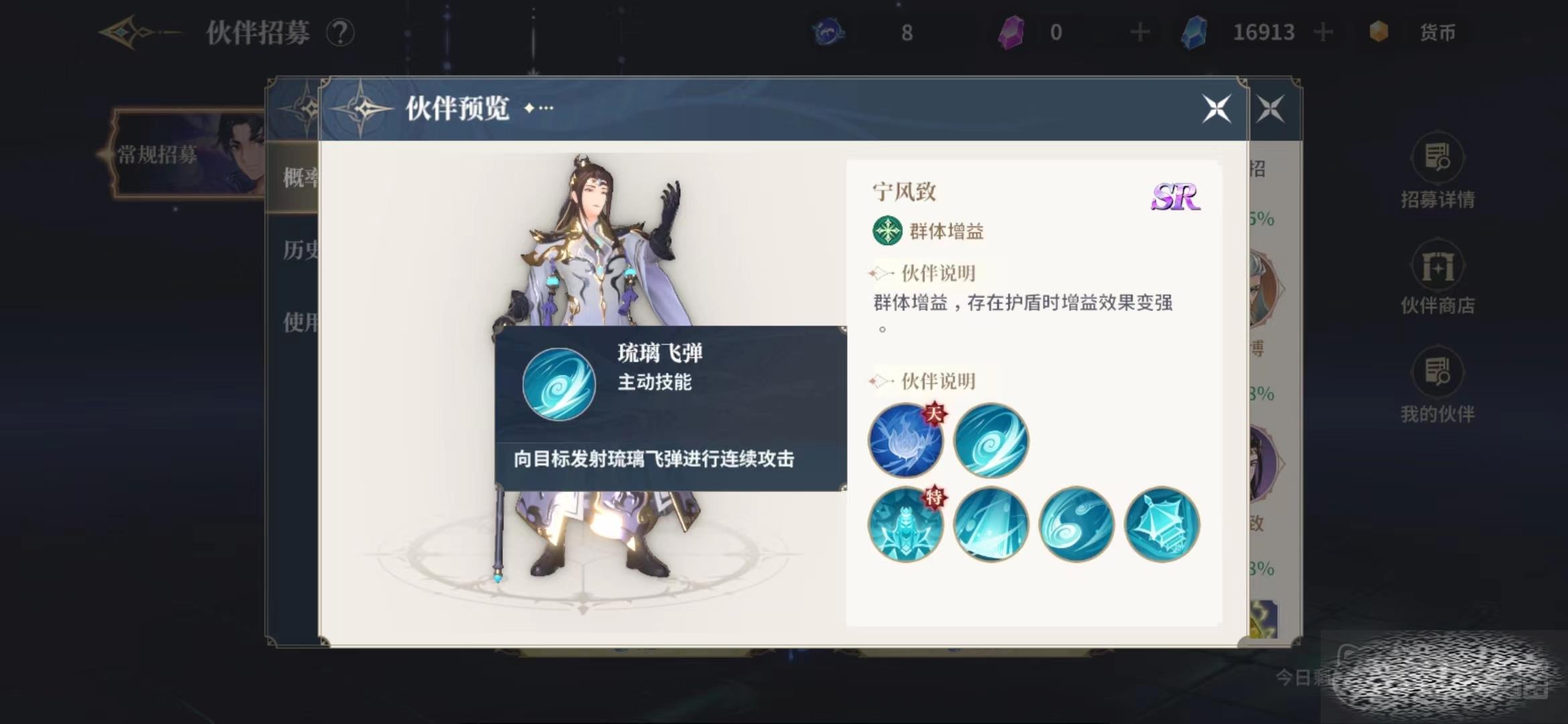This screenshot has width=1568, height=724.
Task: Go back using the top-left arrow
Action: click(137, 32)
